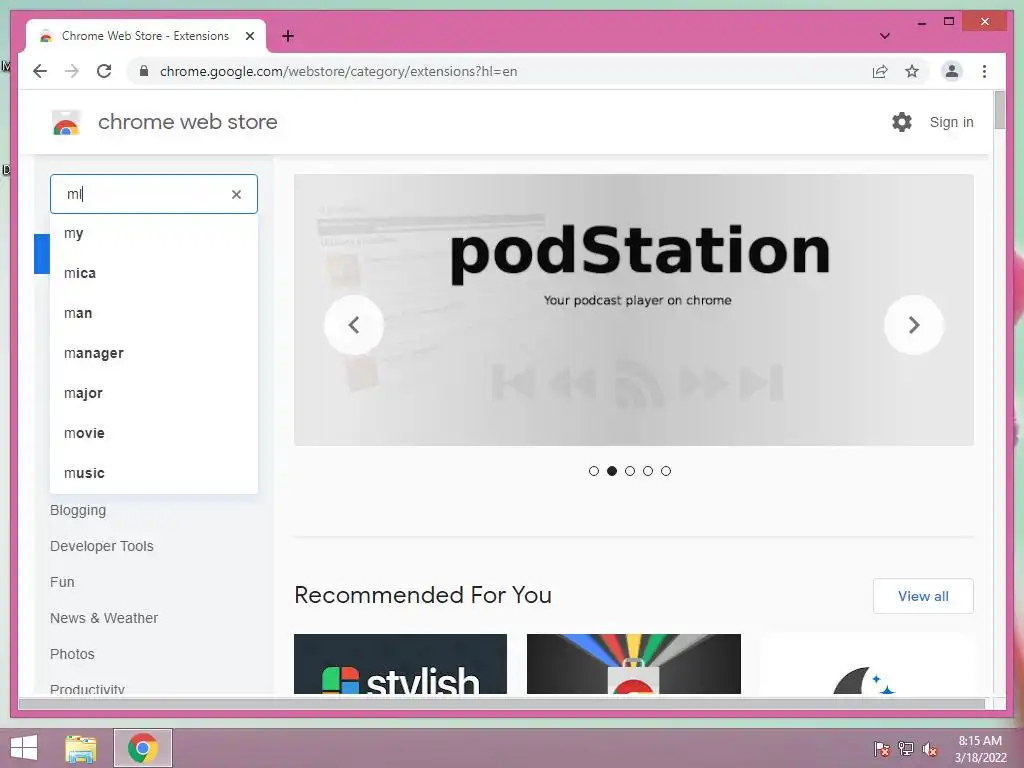Share this page via address bar icon

tap(880, 71)
